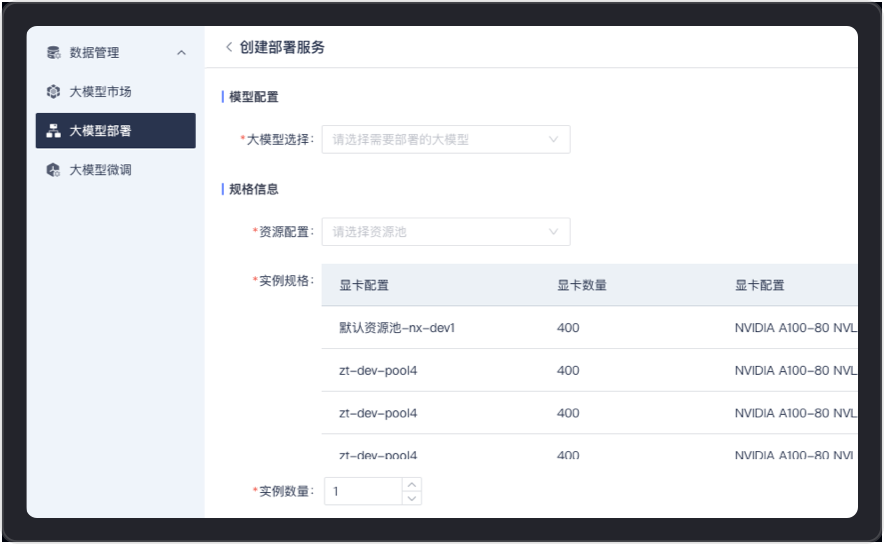
Task: Click the 数据管理 database icon
Action: click(54, 52)
